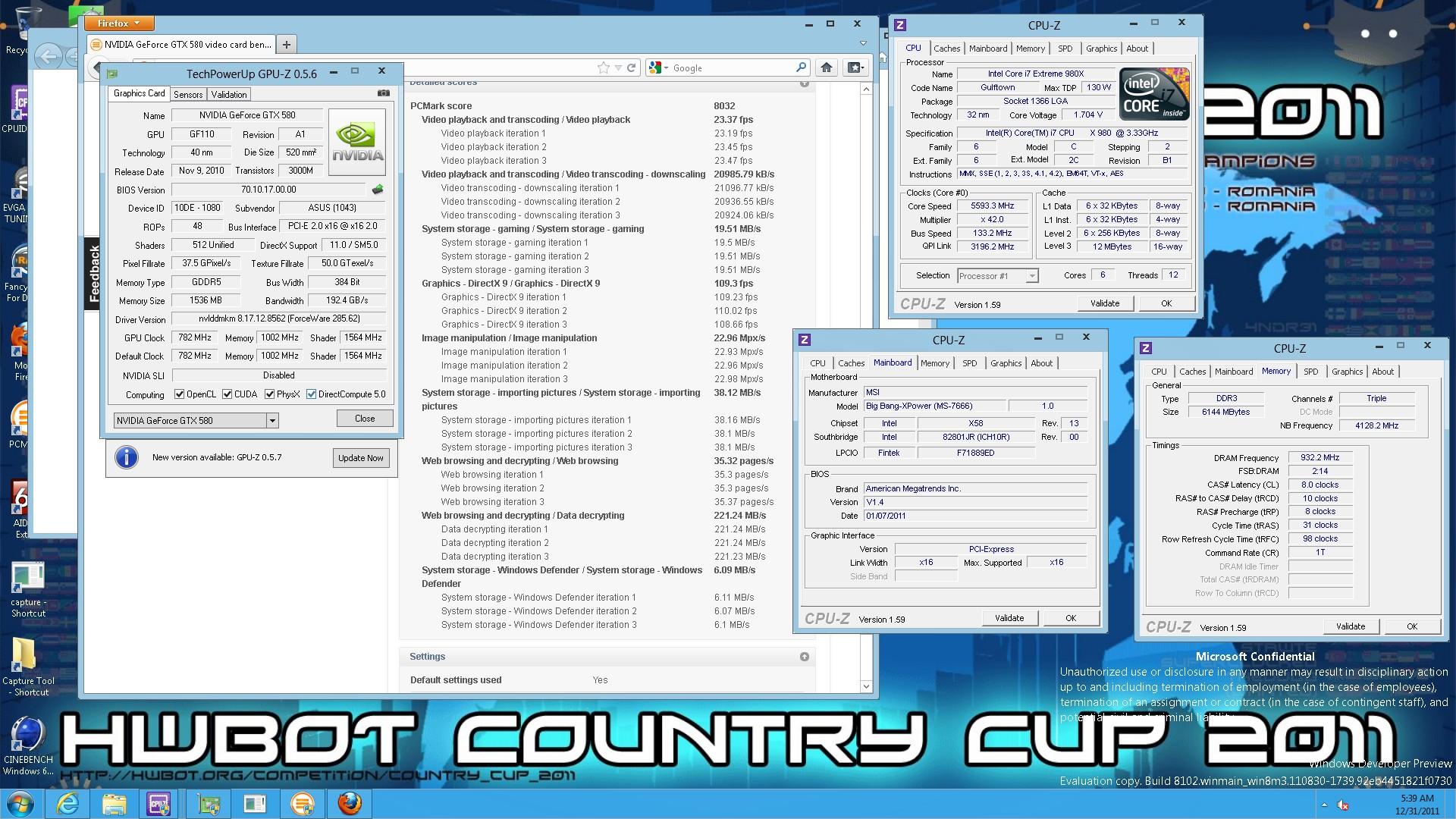Screen dimensions: 1456x819
Task: Open the PCMark taskbar icon
Action: [x=302, y=804]
